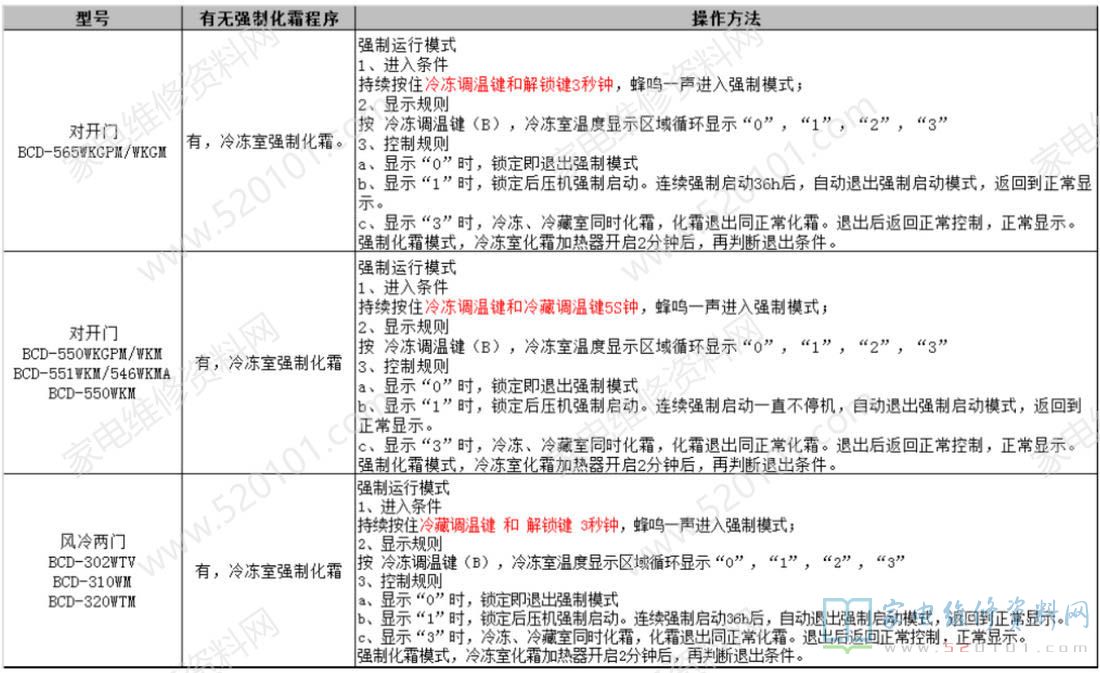Select model text 'BCD-551WKM/546WKMA'
The image size is (1100, 673).
(92, 373)
